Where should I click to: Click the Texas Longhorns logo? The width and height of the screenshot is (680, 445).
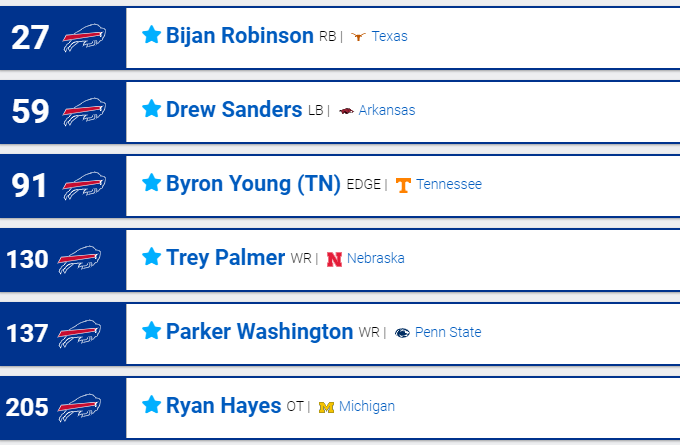358,36
